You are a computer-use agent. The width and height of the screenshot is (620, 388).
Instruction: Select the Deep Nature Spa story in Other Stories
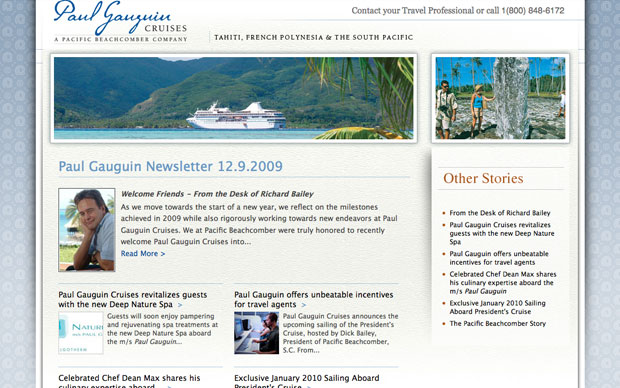(x=502, y=233)
